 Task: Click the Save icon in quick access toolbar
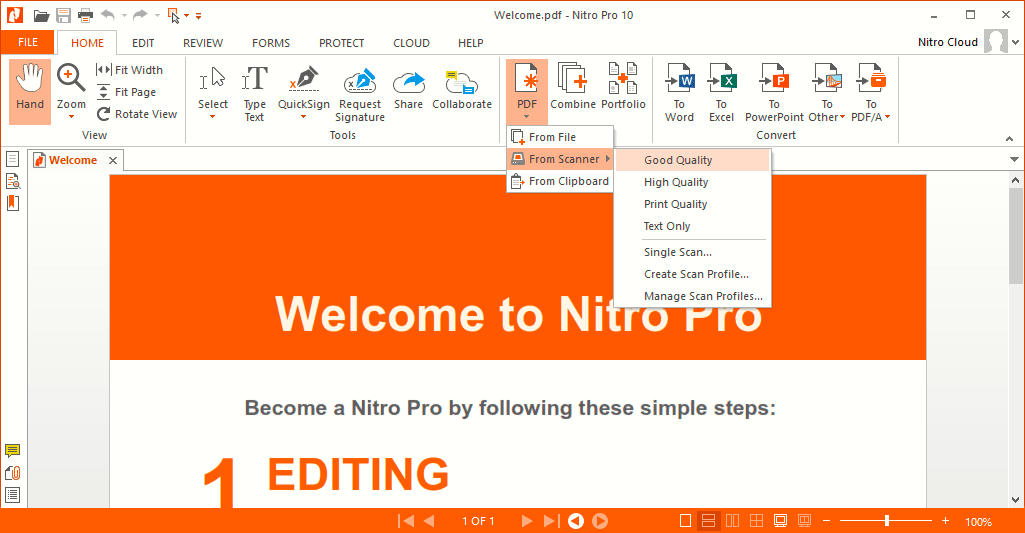(63, 15)
